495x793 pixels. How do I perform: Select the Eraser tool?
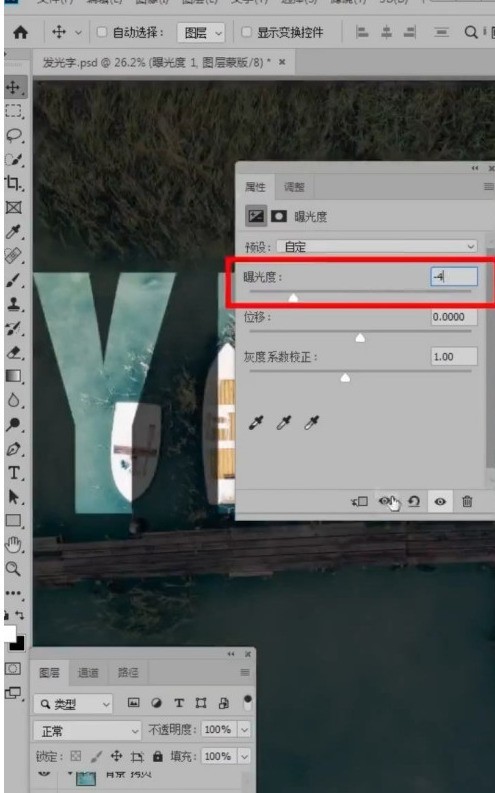point(14,353)
